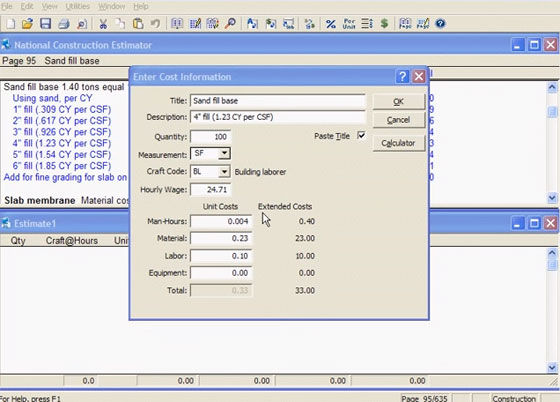
Task: Open the Calculator button
Action: (399, 143)
